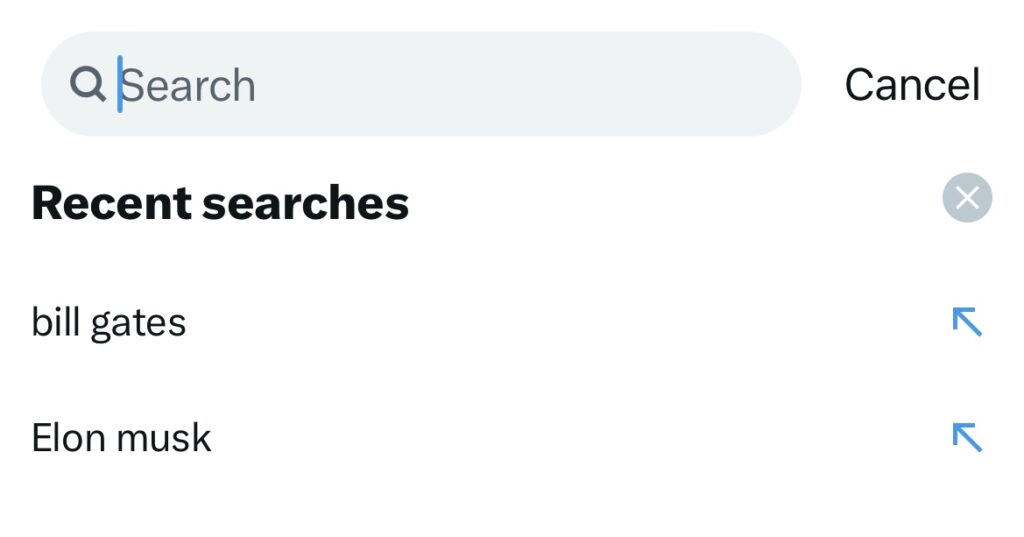
Task: Select the magnifier inside the search bar
Action: (88, 84)
